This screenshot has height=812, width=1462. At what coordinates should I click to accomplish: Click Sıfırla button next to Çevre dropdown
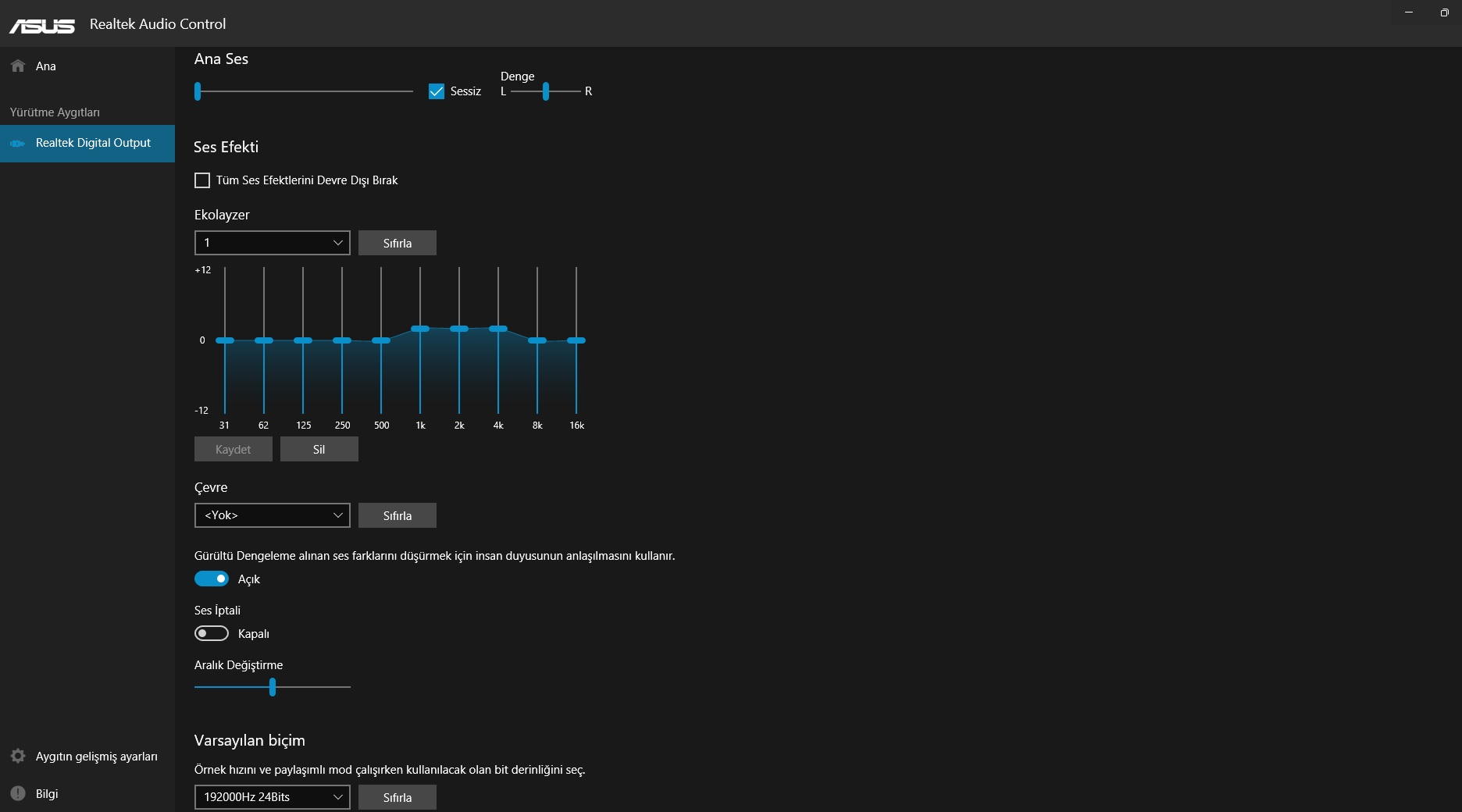coord(398,515)
